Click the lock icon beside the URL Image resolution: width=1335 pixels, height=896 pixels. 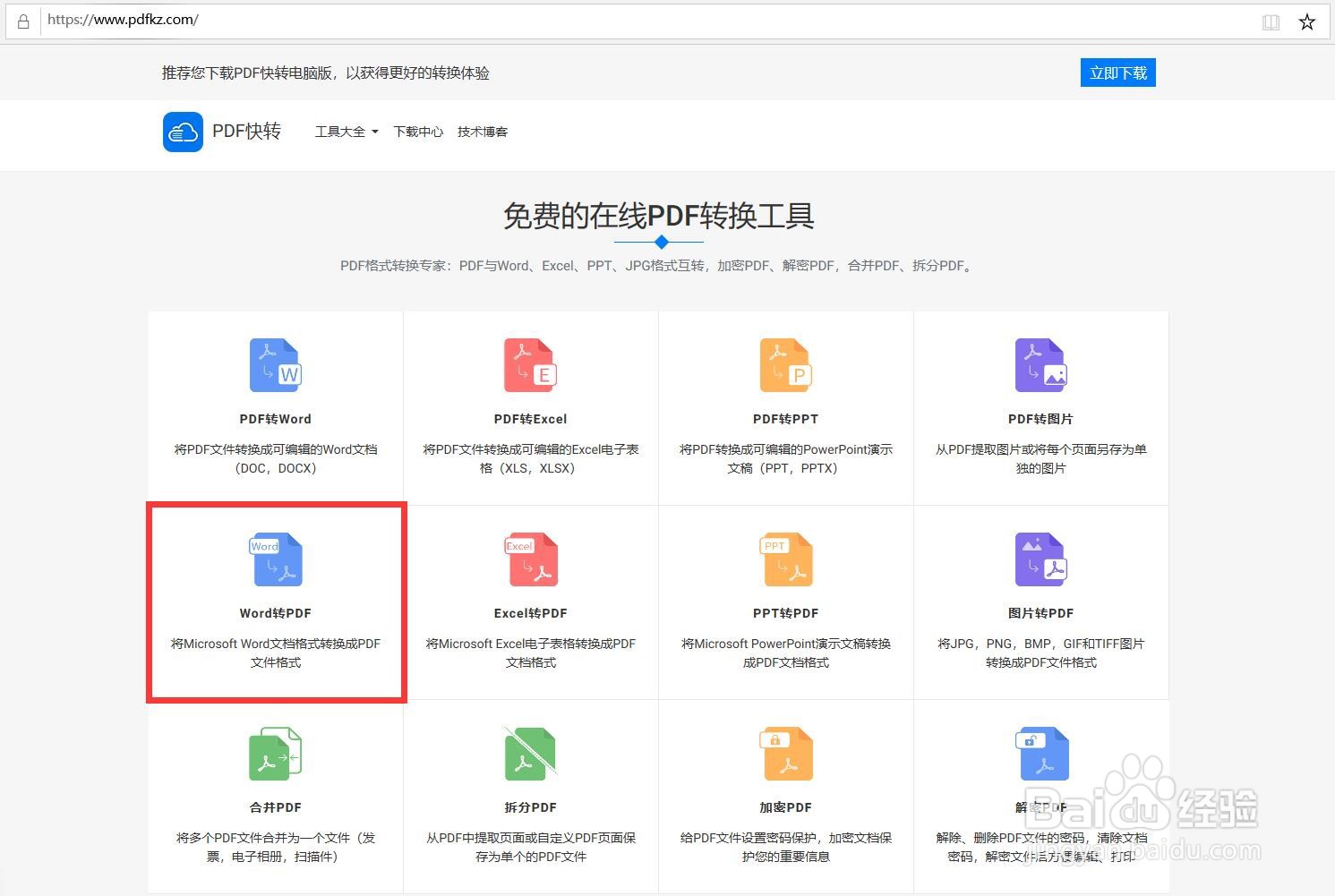23,21
